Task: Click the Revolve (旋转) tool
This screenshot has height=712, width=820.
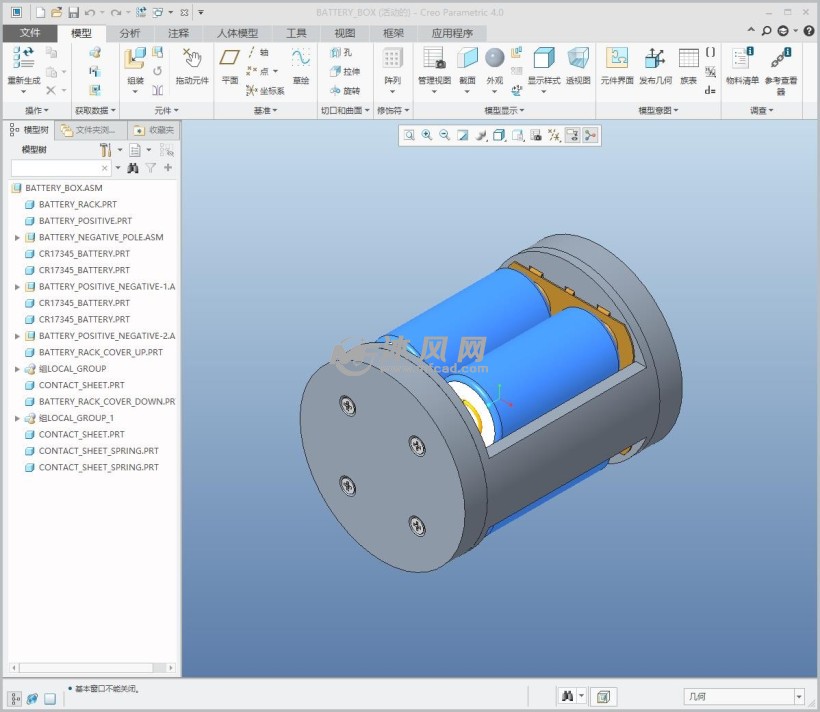Action: coord(345,91)
